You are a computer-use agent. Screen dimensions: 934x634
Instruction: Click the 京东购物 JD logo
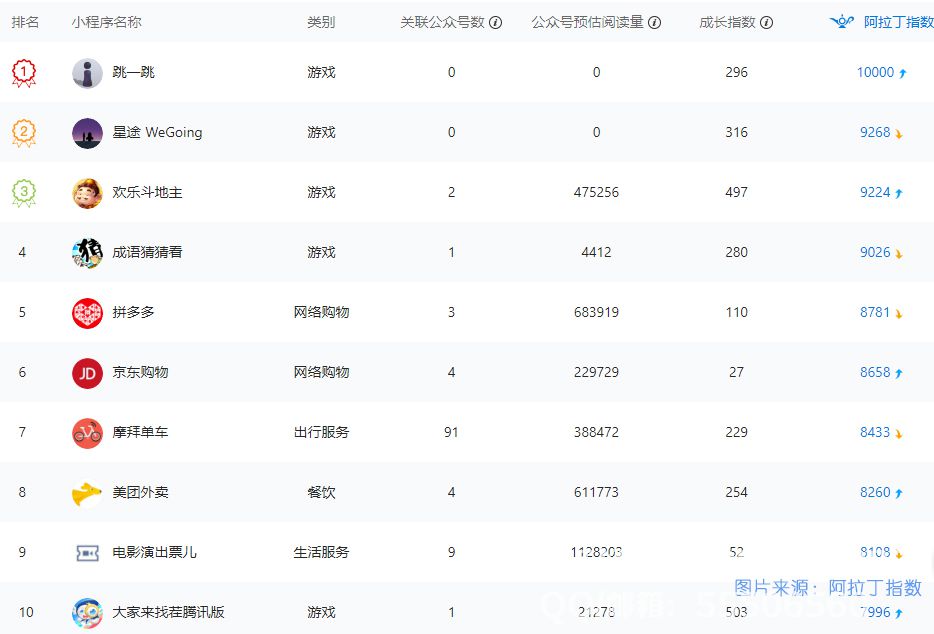[x=87, y=373]
